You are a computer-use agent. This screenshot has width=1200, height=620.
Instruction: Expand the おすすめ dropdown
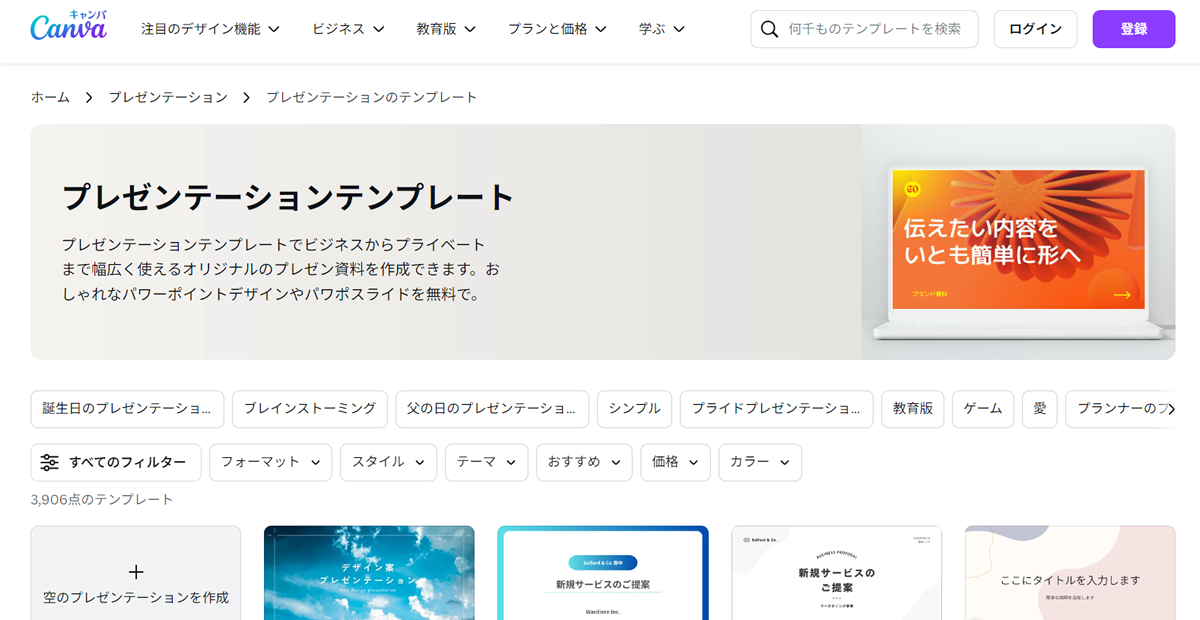click(x=584, y=462)
